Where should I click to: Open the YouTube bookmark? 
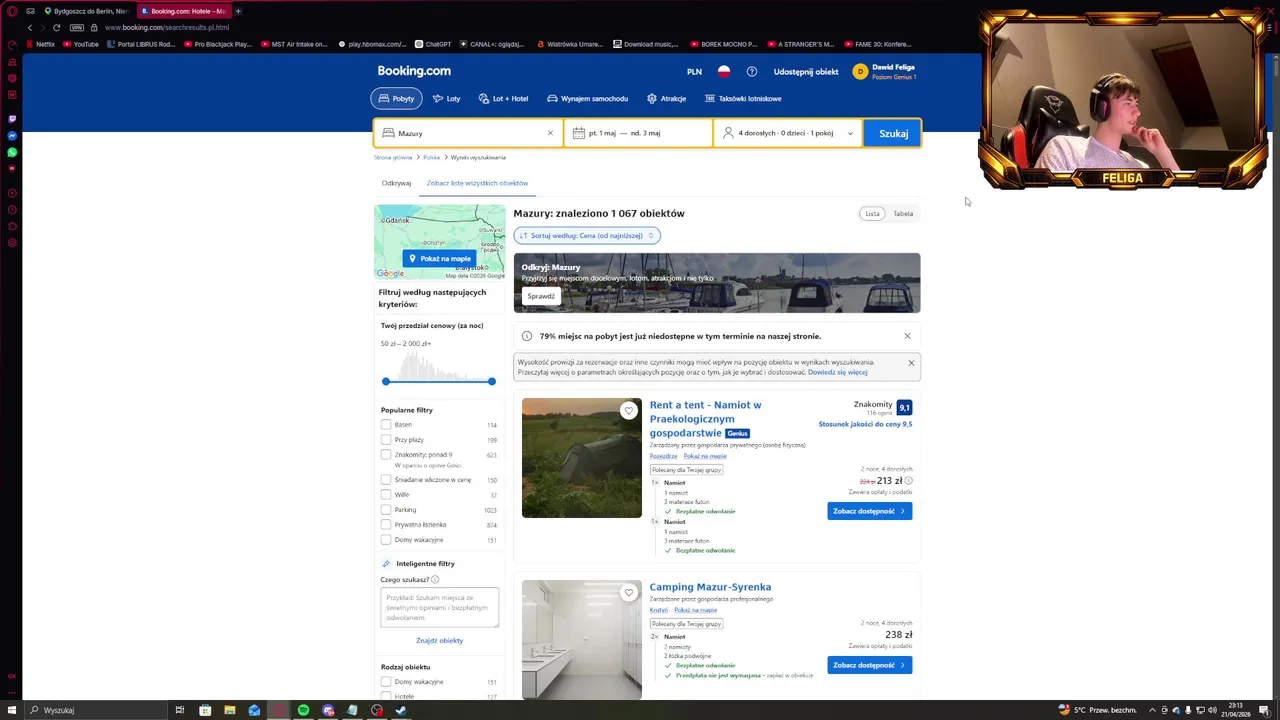(x=80, y=44)
